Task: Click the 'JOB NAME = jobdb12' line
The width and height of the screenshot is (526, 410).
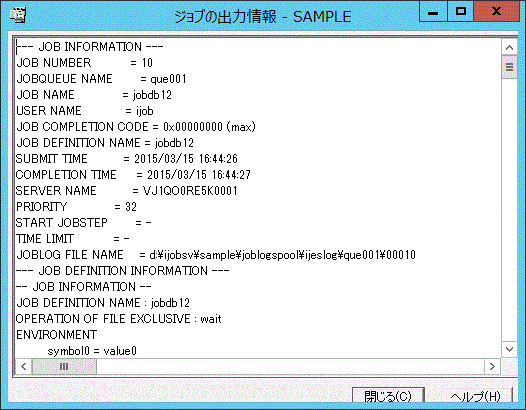Action: [x=94, y=95]
